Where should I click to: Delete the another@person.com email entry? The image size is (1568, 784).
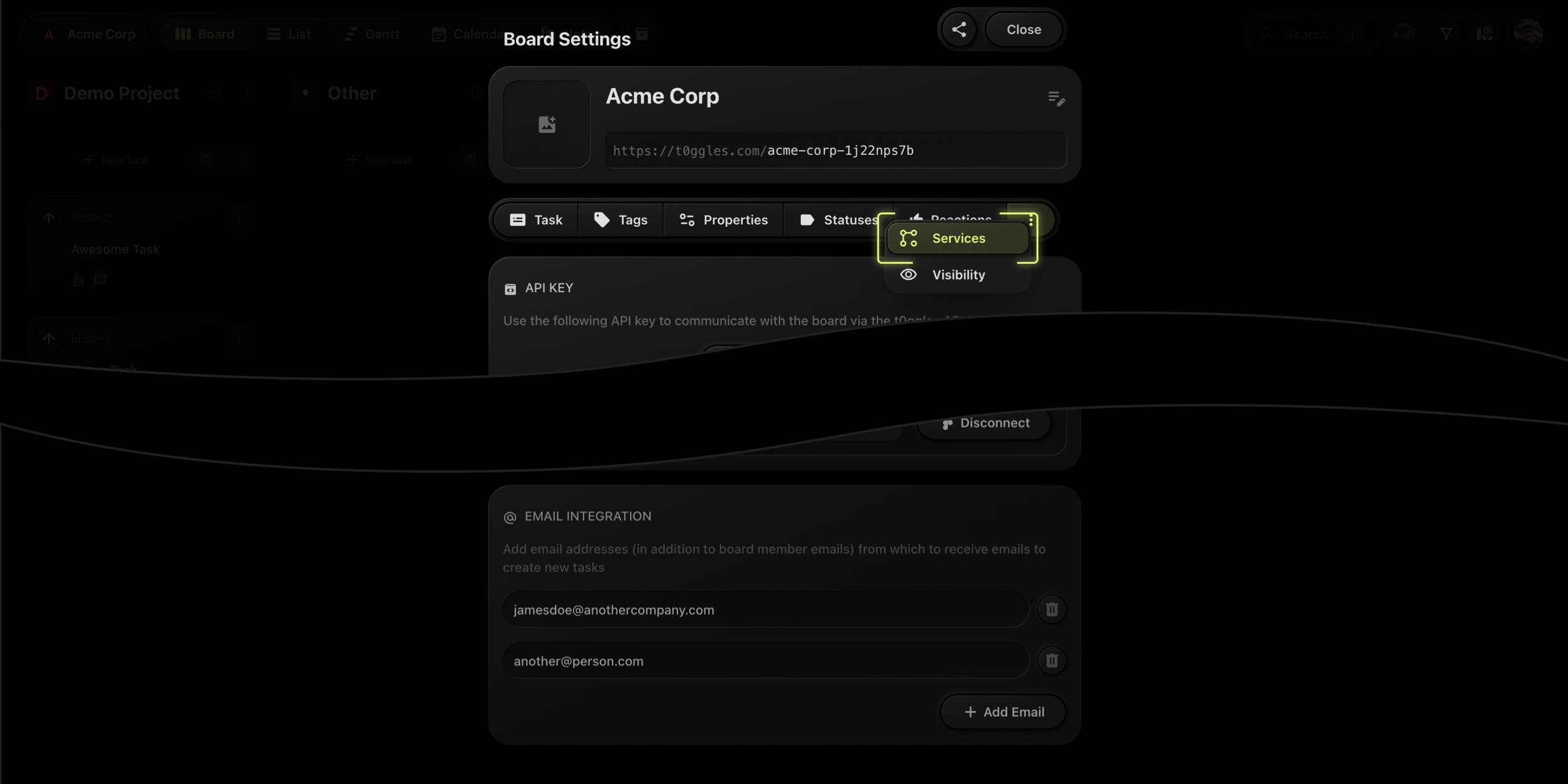1051,661
